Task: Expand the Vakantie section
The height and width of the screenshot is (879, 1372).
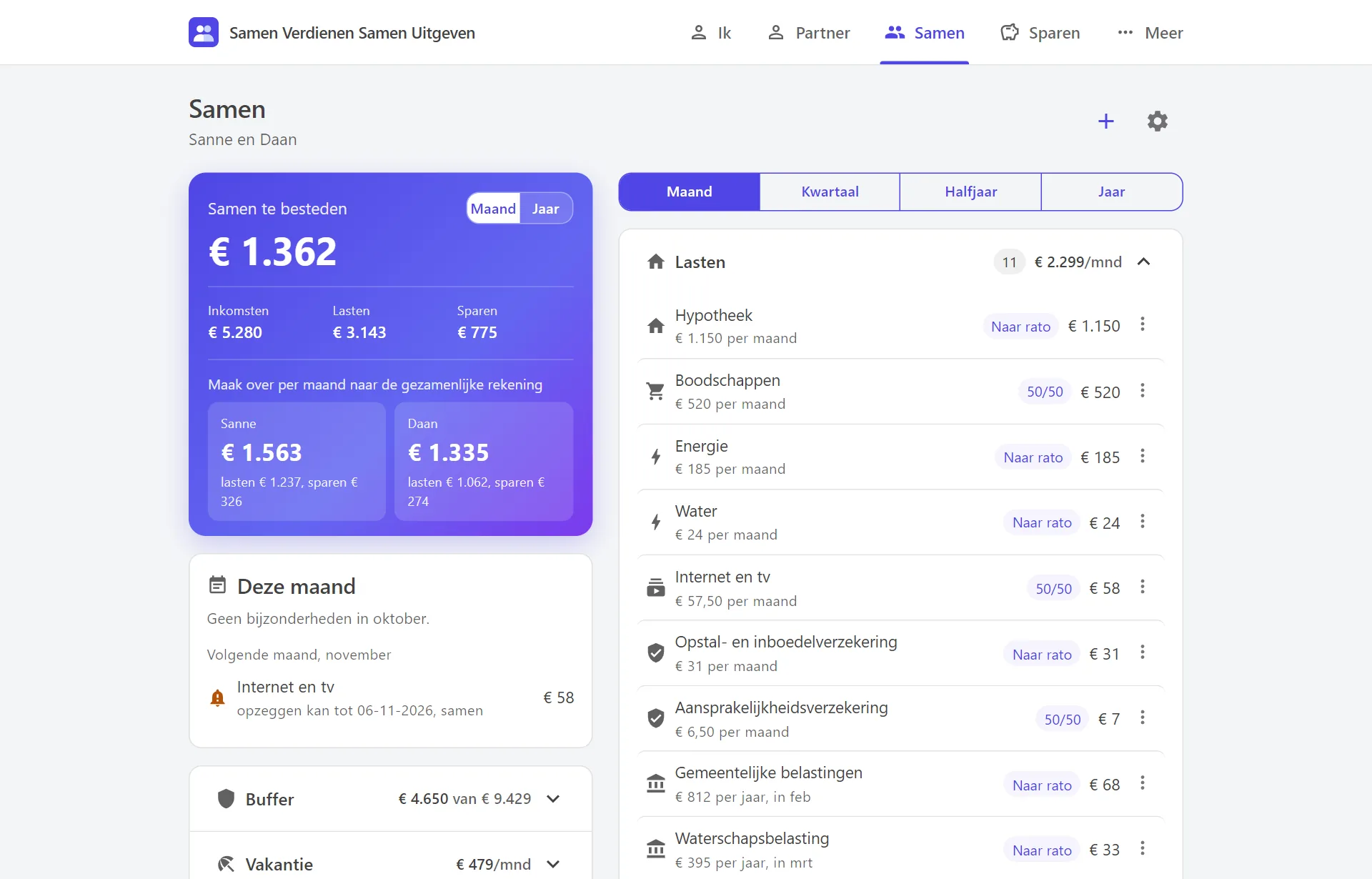Action: click(x=554, y=864)
